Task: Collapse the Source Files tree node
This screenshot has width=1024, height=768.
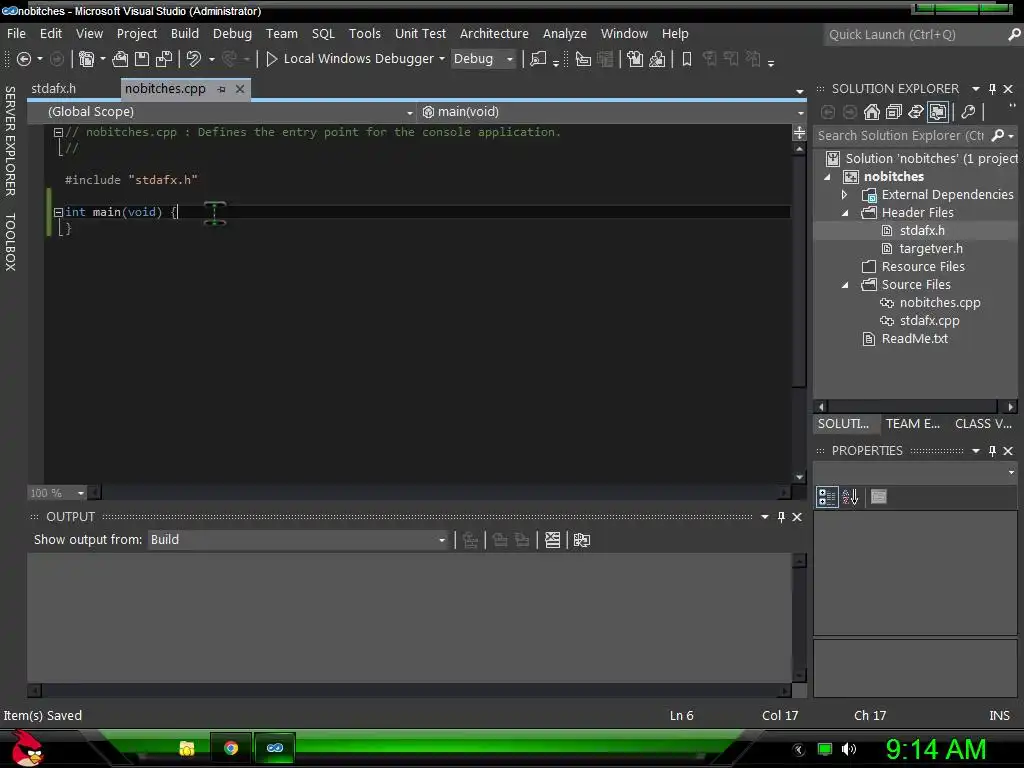Action: tap(844, 285)
